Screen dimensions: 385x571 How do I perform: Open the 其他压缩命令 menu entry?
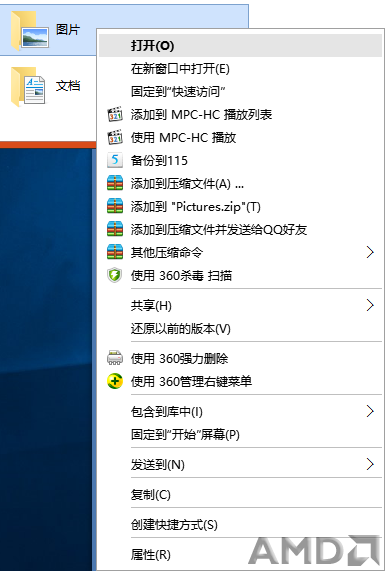240,252
